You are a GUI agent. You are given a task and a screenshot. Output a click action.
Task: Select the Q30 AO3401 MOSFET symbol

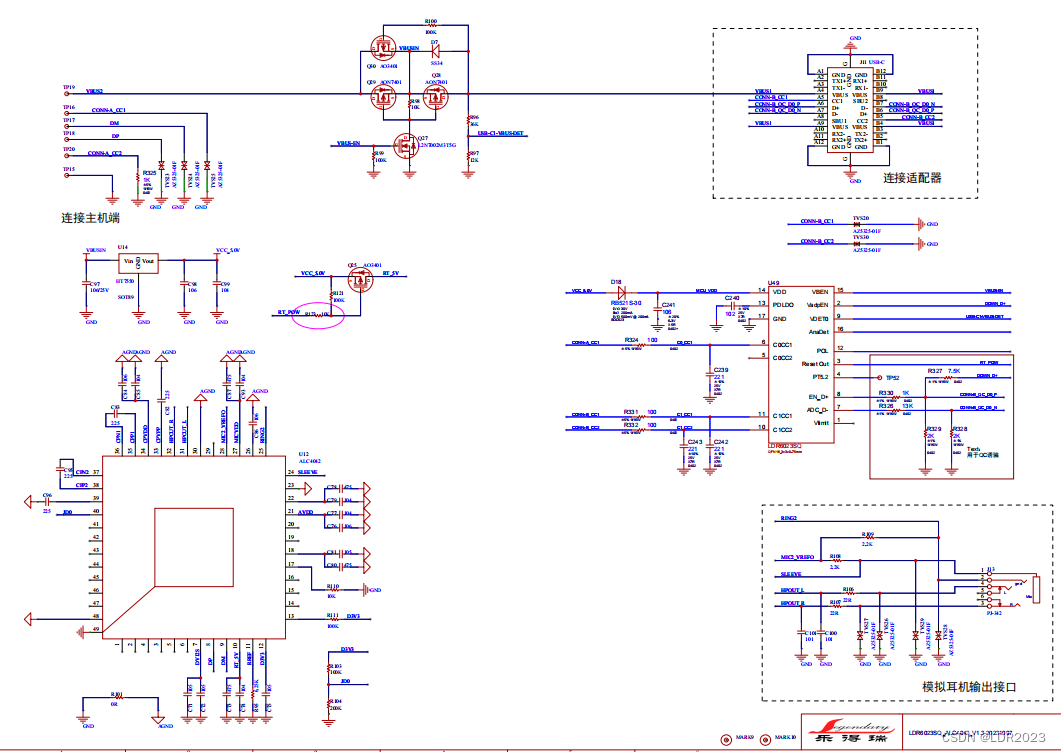[383, 48]
